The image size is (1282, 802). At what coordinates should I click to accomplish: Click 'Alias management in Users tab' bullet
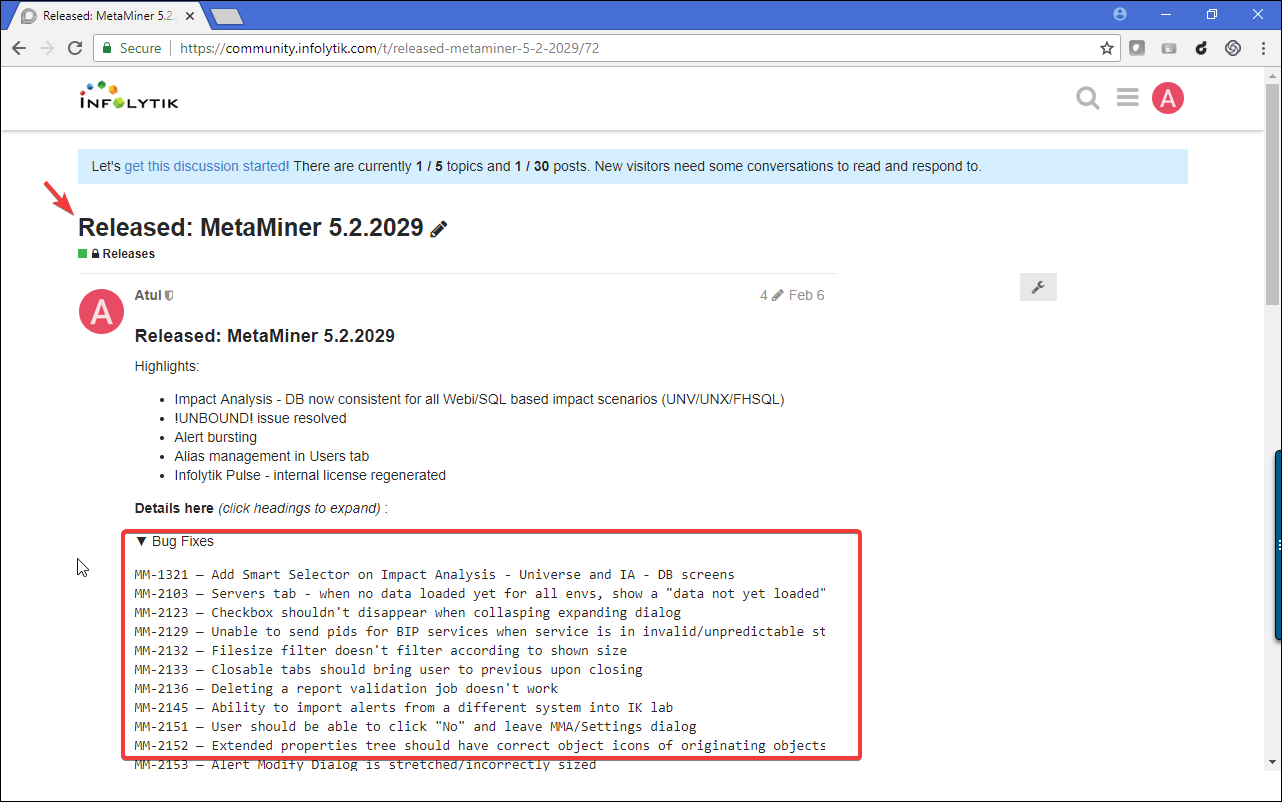[272, 456]
